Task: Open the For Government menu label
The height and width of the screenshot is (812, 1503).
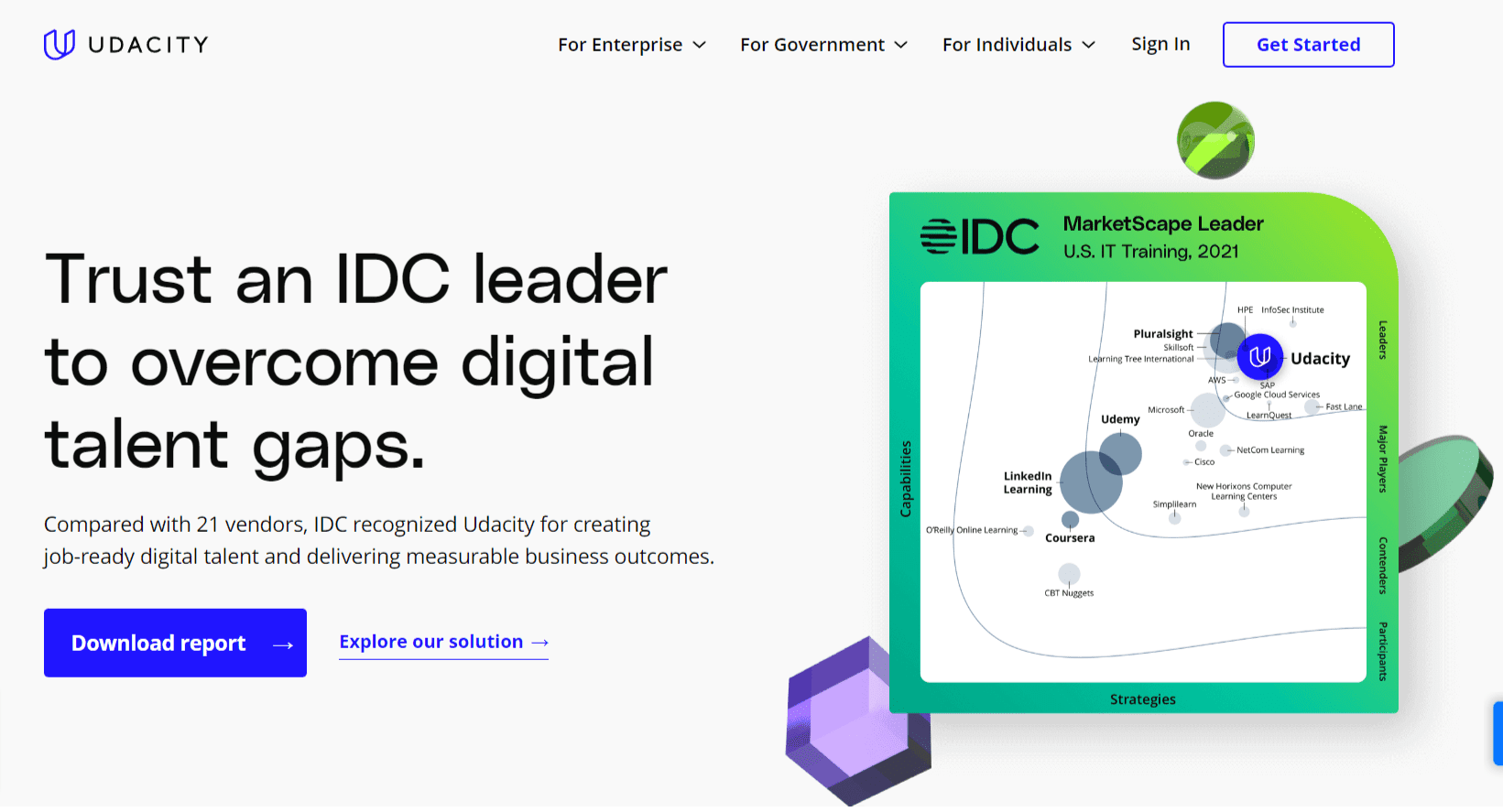Action: [x=812, y=45]
